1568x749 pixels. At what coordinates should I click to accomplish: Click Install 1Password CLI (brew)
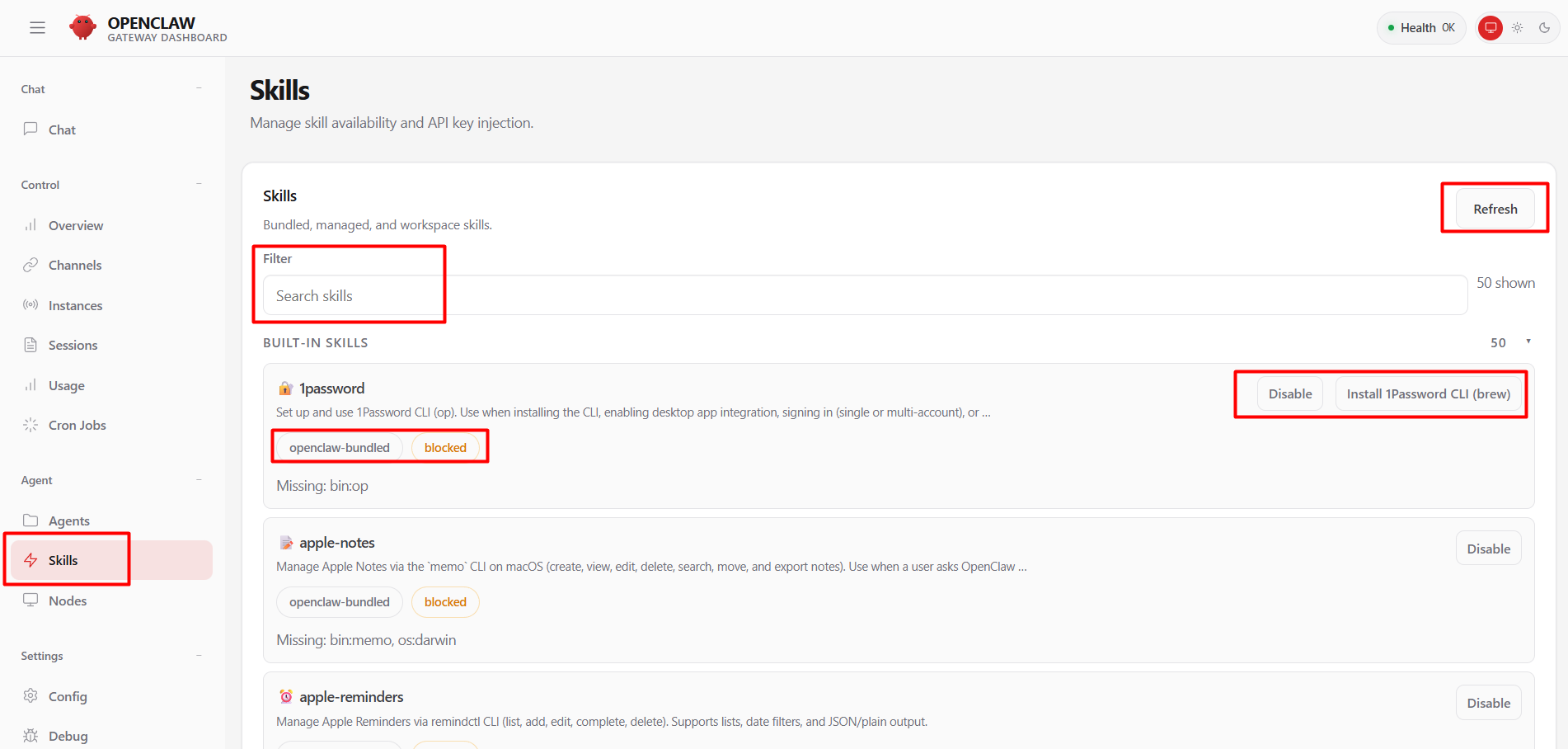(x=1428, y=393)
